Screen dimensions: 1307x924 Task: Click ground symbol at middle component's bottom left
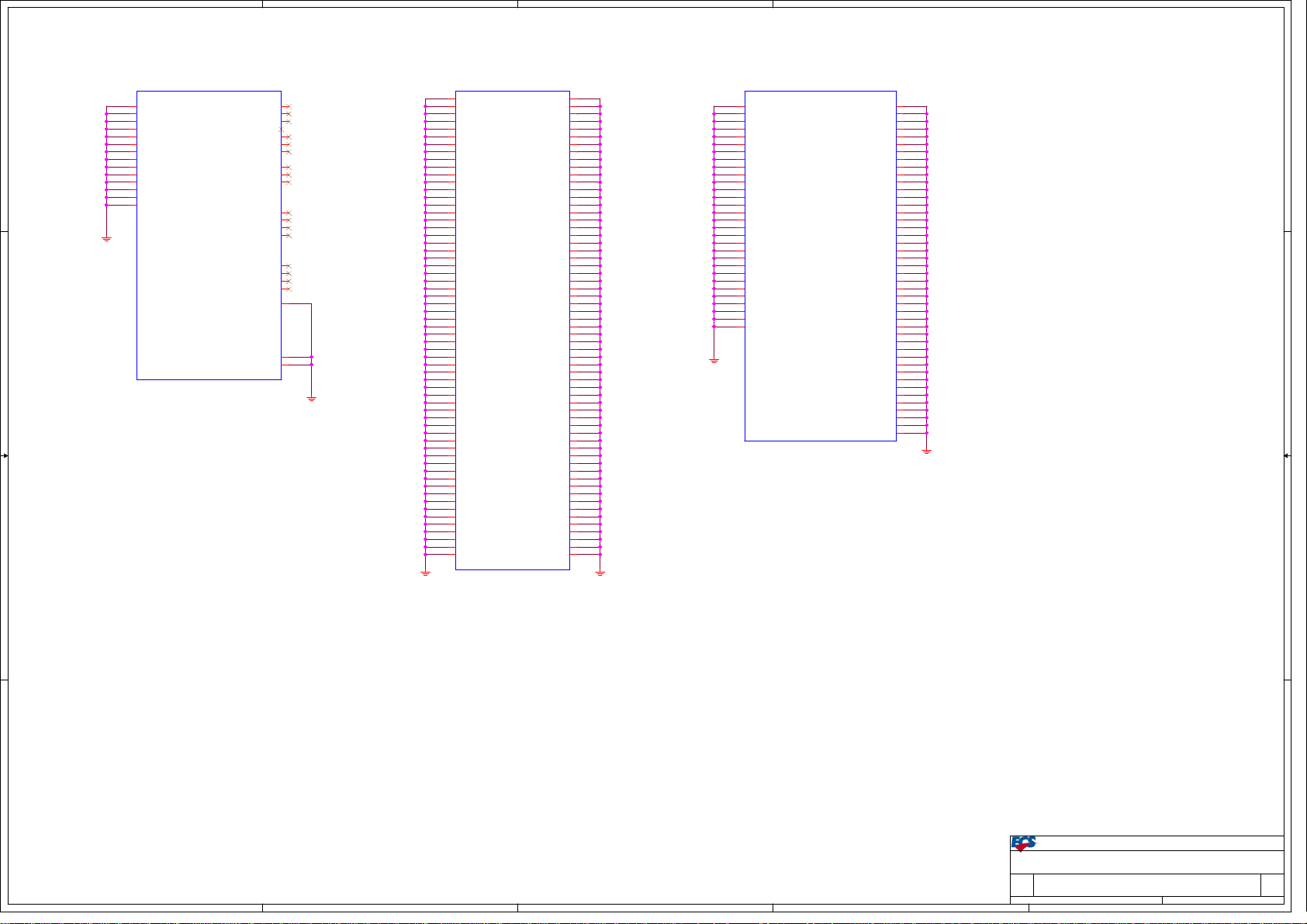coord(425,573)
